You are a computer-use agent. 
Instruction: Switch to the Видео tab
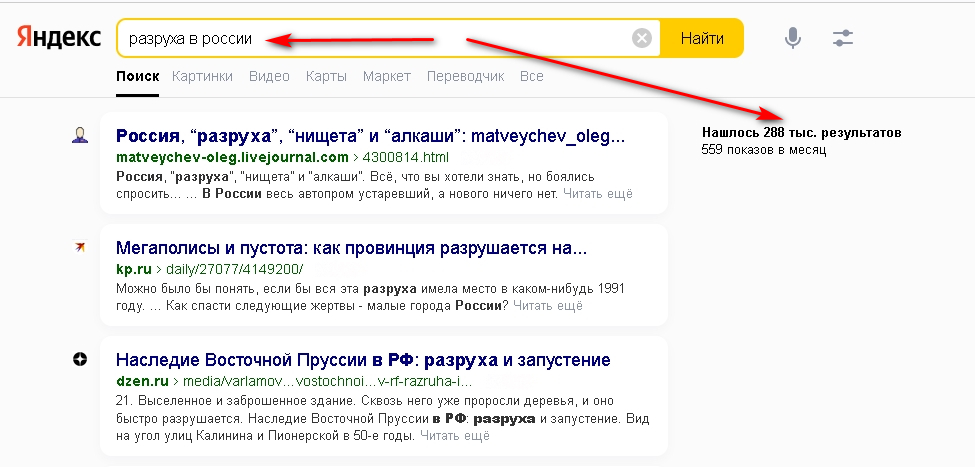point(269,76)
